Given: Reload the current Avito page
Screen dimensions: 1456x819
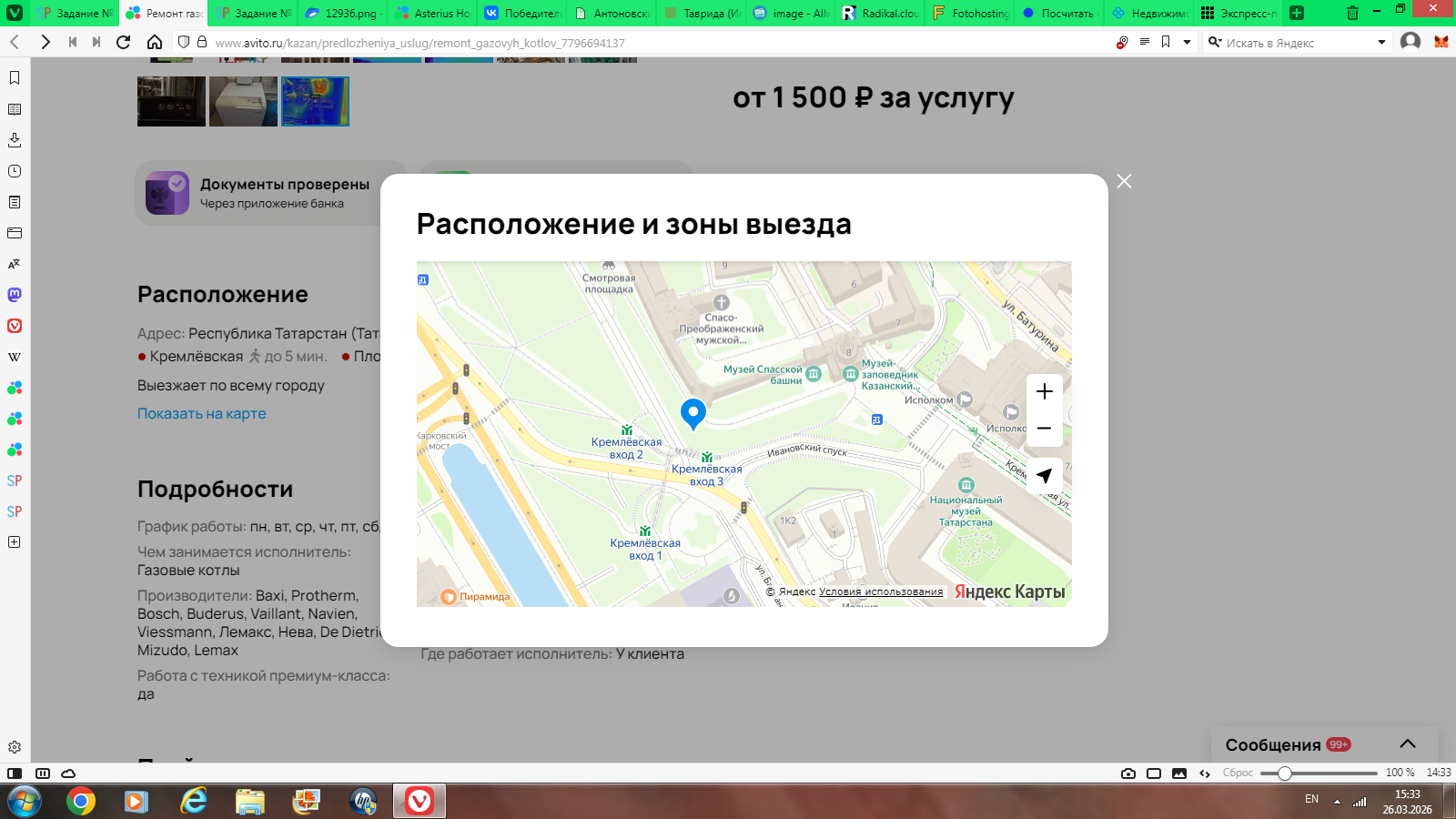Looking at the screenshot, I should (x=124, y=42).
